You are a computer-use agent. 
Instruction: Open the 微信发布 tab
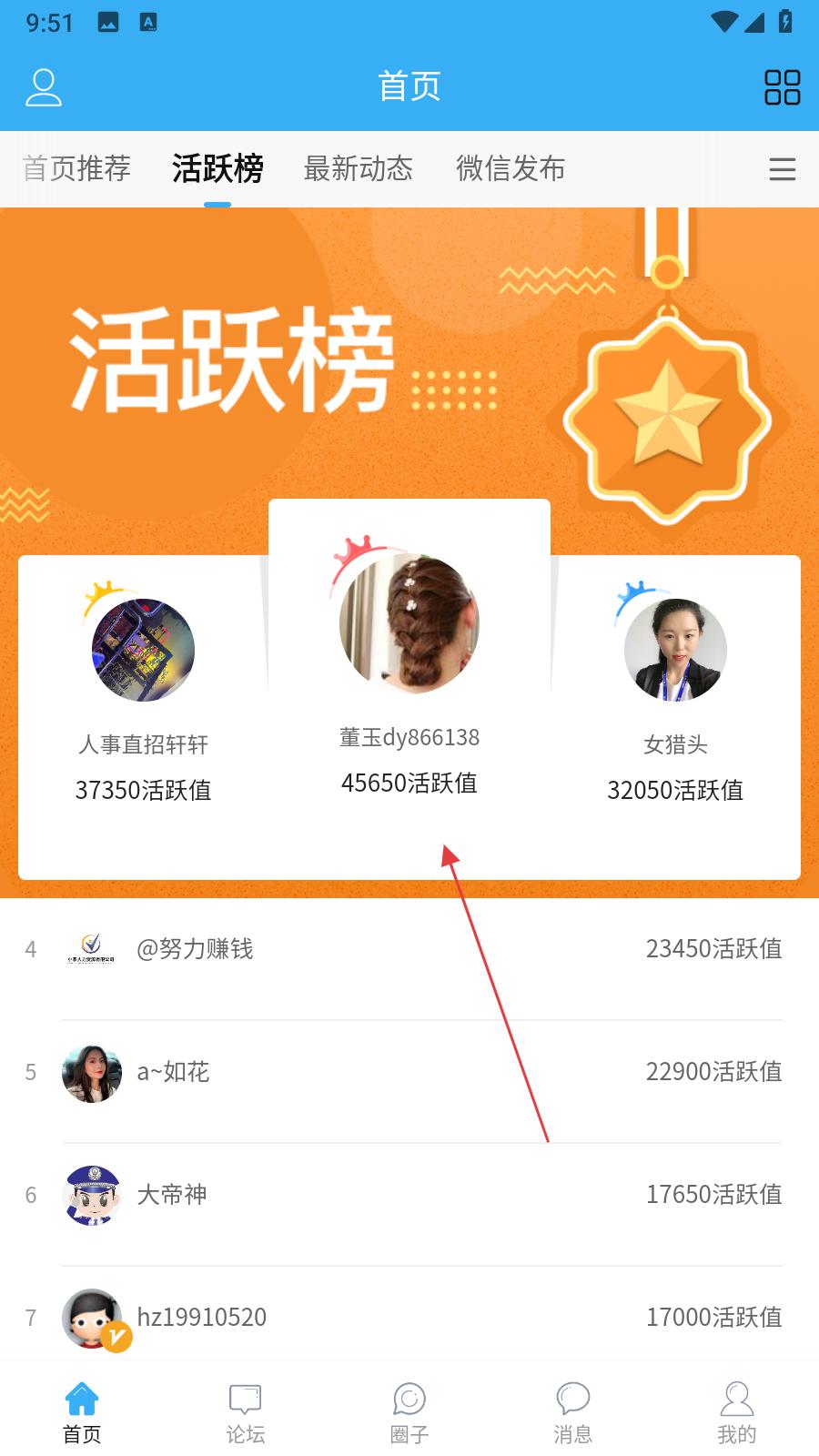[511, 168]
